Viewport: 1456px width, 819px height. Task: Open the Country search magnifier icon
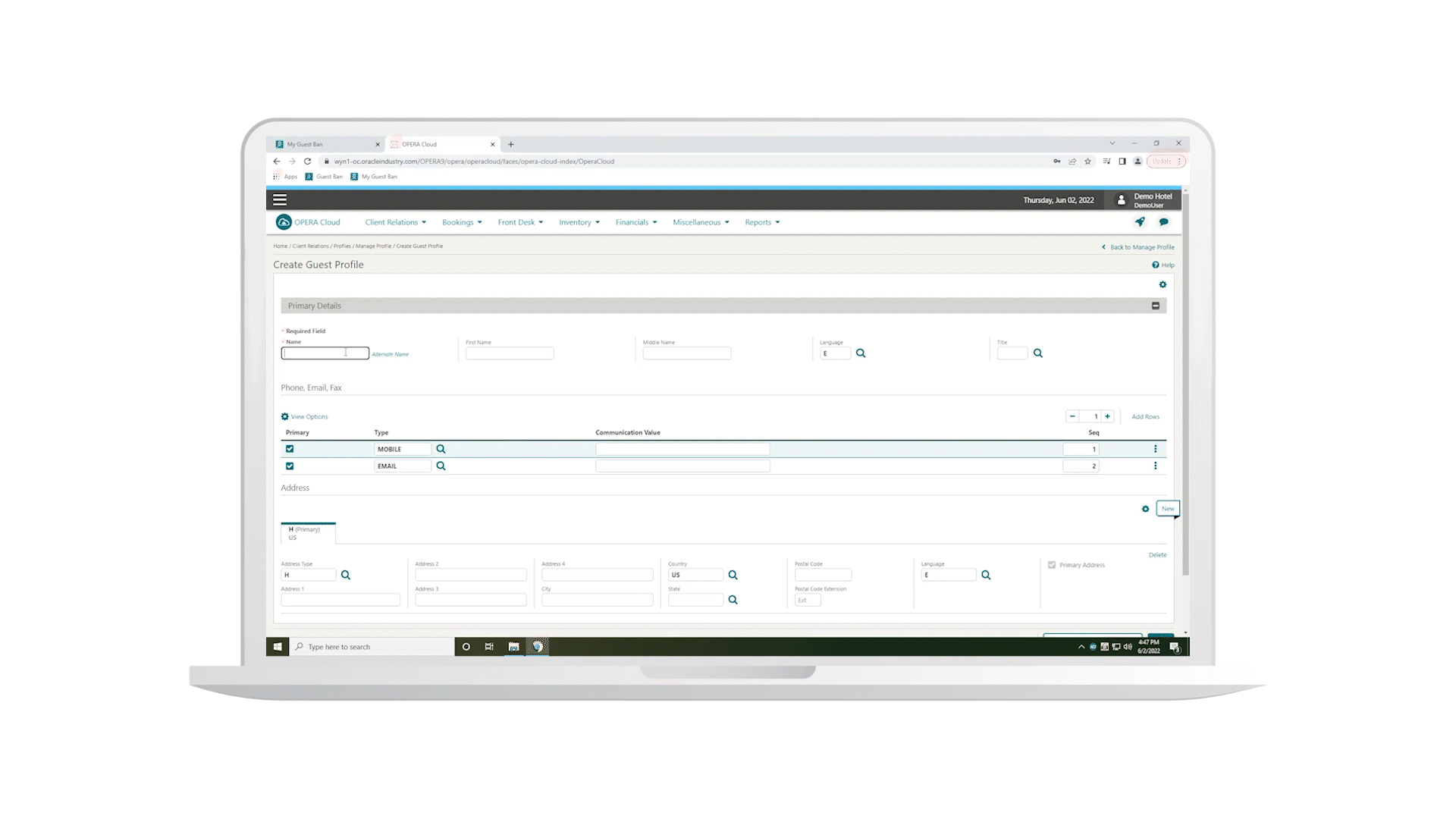click(x=733, y=575)
